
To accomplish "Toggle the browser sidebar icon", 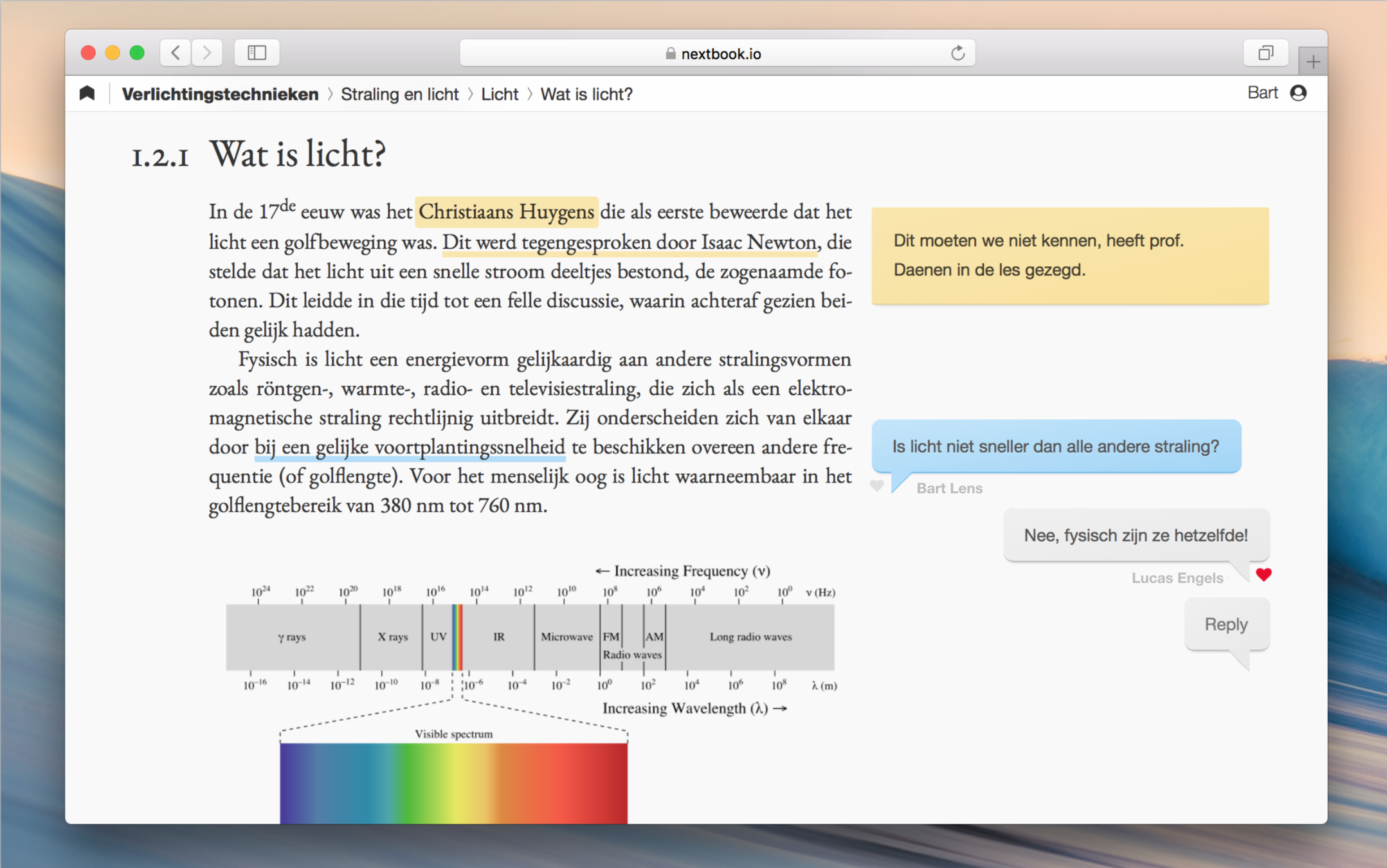I will click(257, 53).
